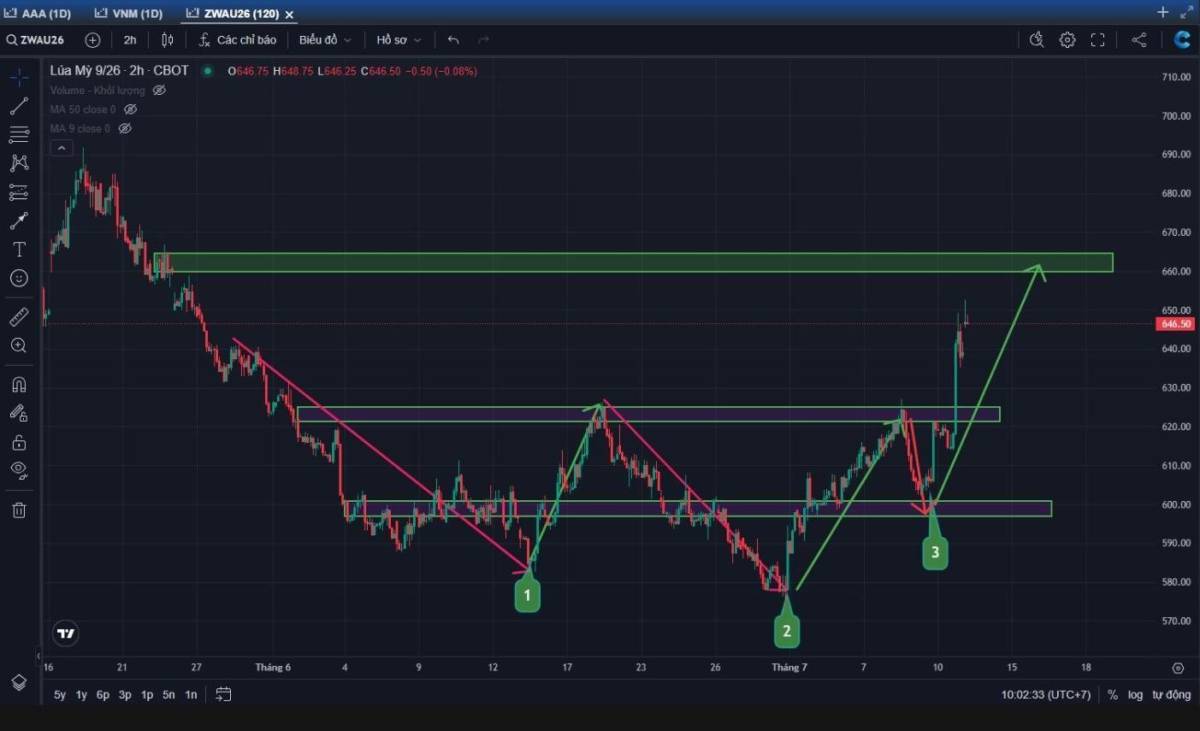
Task: Open the Các chỉ báo indicators button
Action: (236, 40)
